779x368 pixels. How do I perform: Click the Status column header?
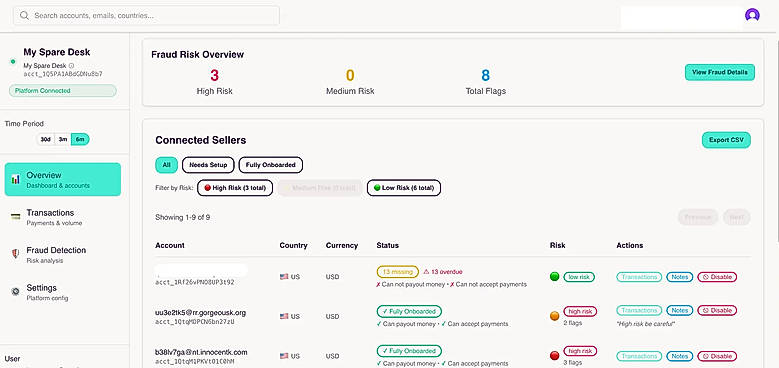[x=388, y=245]
